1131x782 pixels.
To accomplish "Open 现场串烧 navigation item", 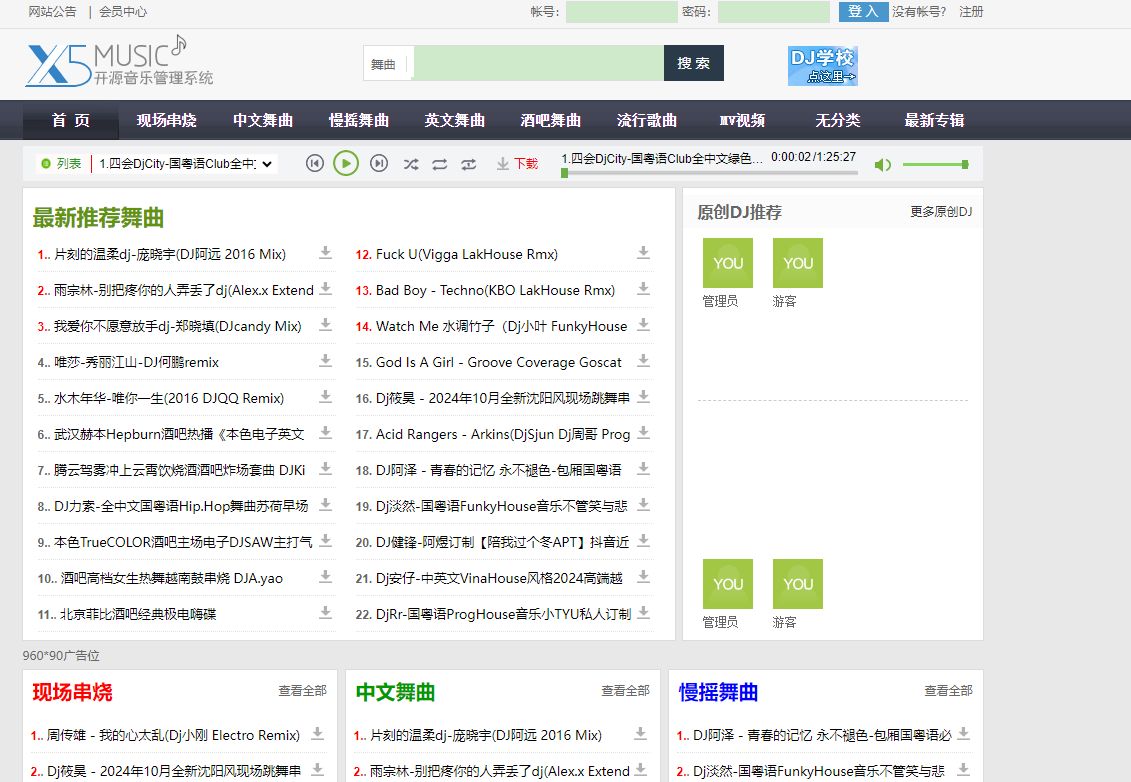I will pos(167,120).
